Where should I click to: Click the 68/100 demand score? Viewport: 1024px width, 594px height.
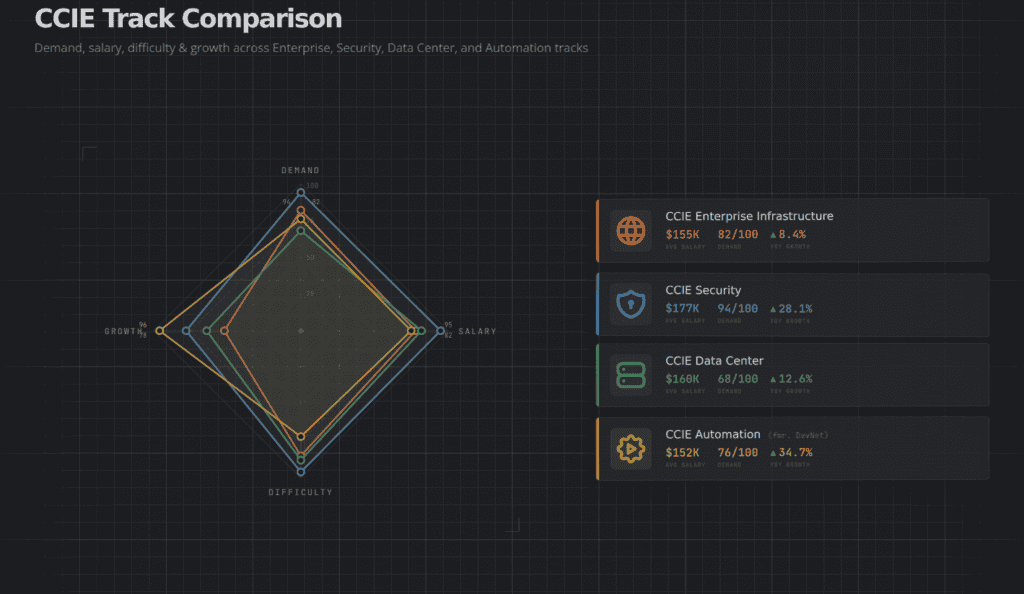[738, 379]
